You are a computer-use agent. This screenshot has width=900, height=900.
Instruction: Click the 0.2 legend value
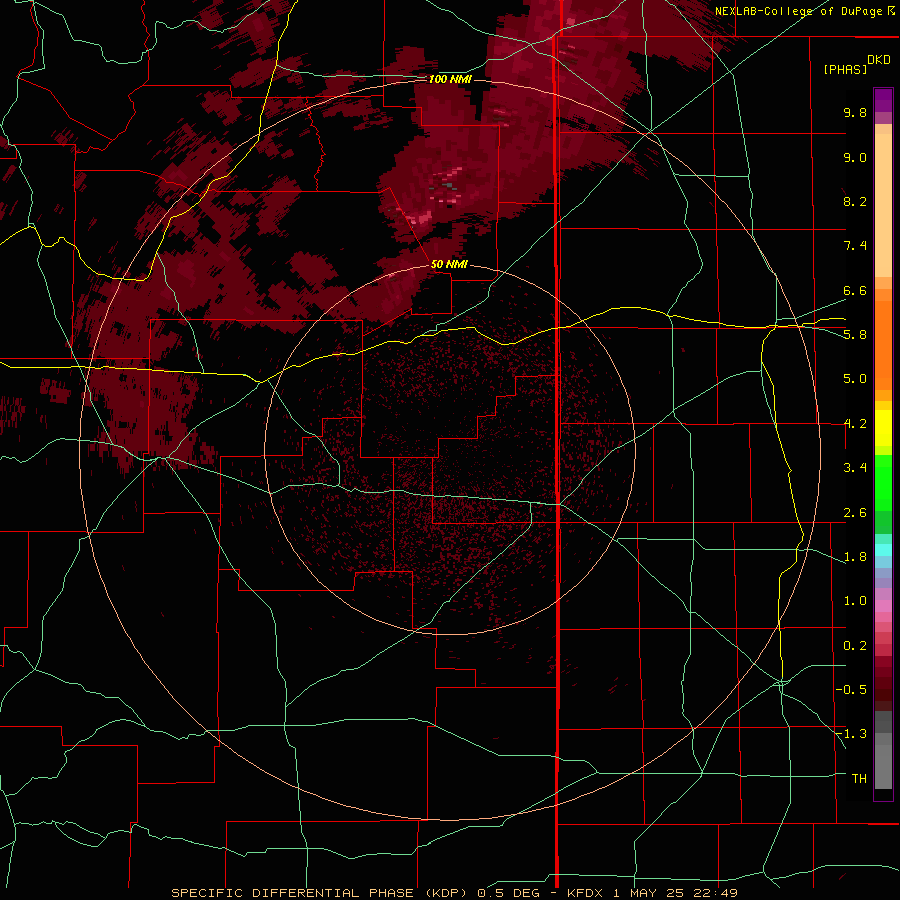tap(855, 646)
